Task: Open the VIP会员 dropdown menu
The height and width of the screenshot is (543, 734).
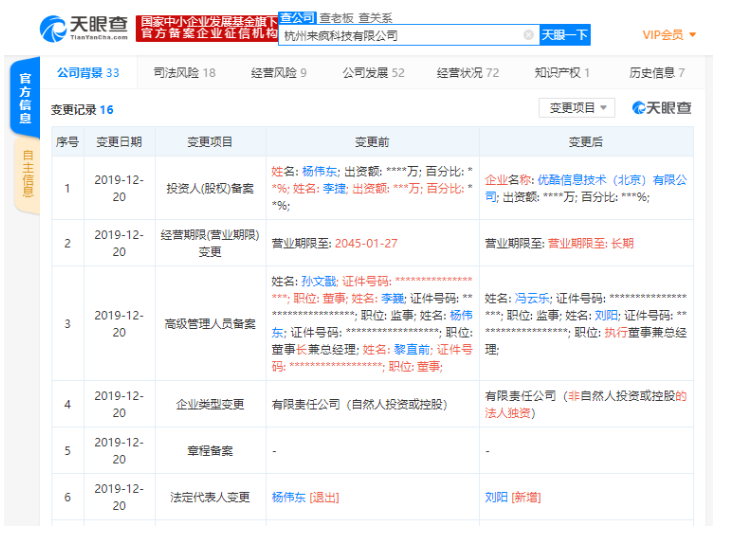Action: 669,35
